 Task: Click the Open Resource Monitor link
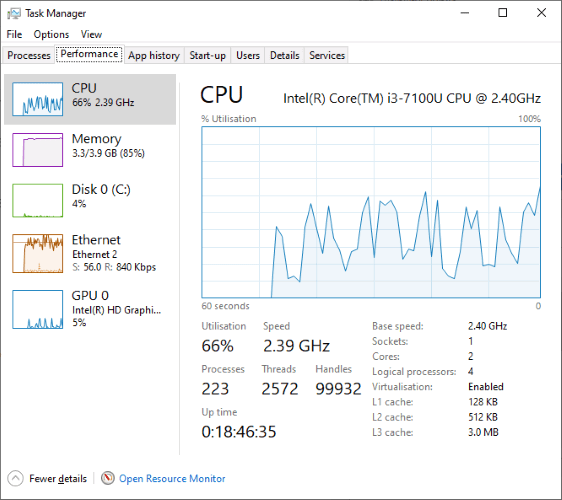click(172, 478)
